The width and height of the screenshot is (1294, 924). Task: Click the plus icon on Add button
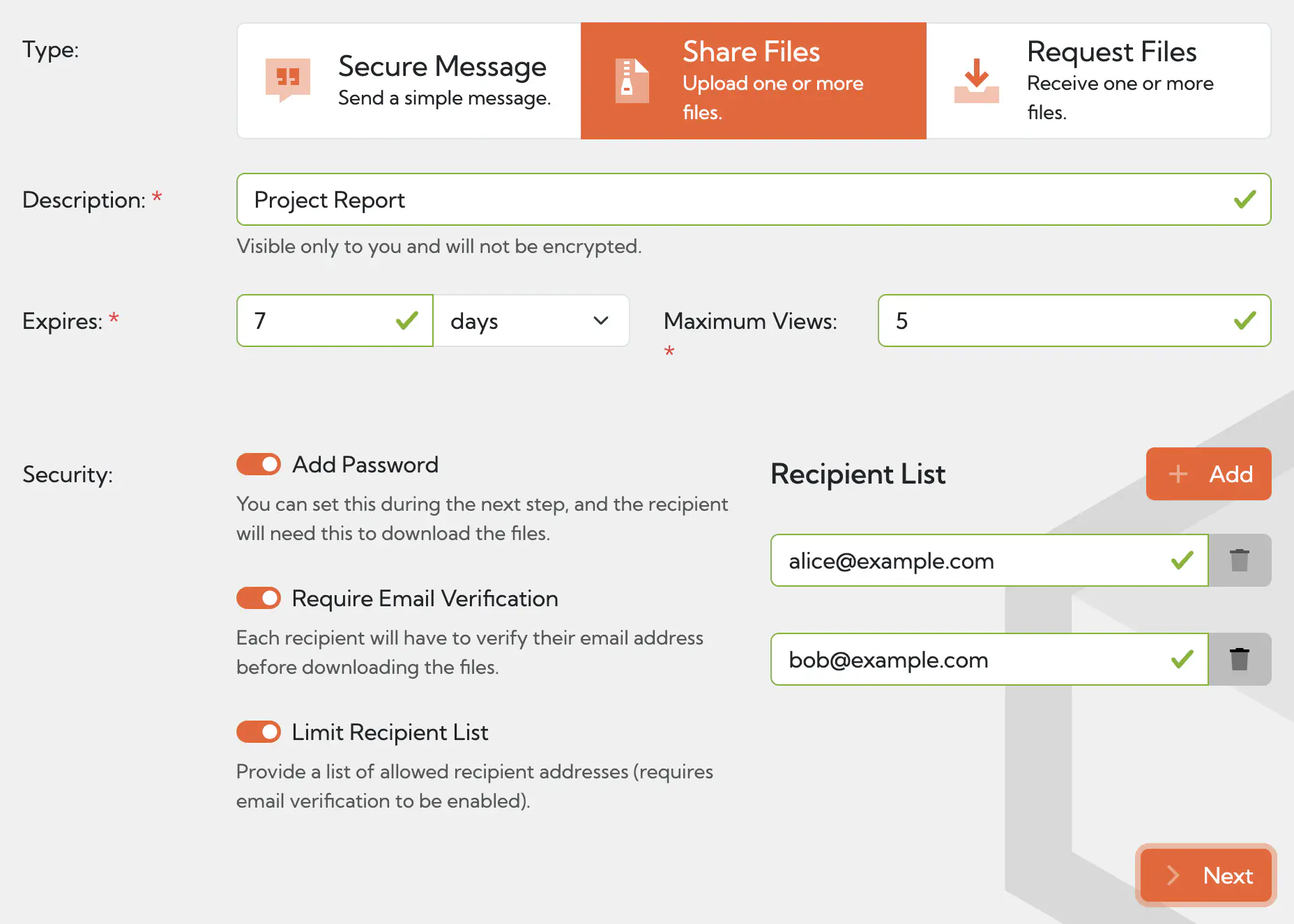[1178, 474]
